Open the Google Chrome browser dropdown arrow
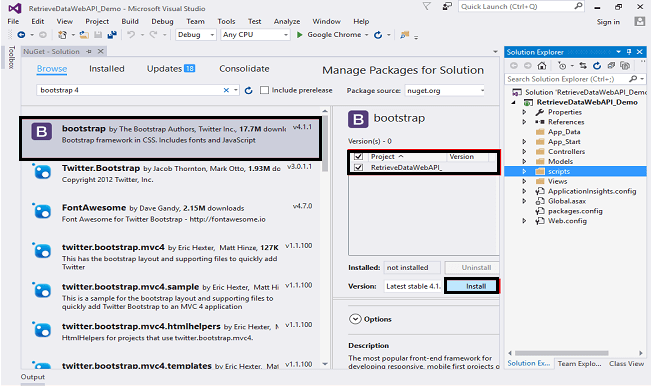 click(x=367, y=35)
